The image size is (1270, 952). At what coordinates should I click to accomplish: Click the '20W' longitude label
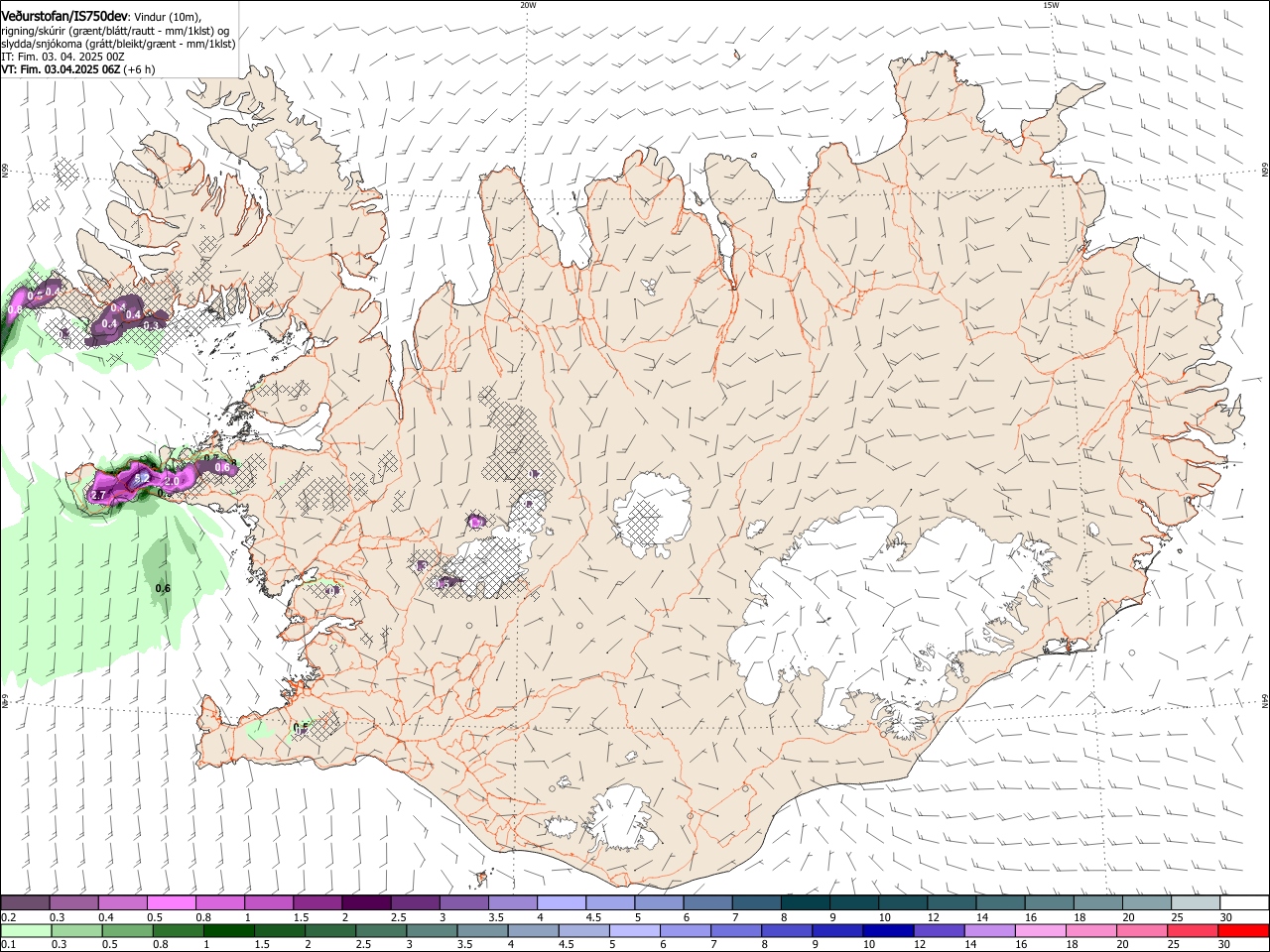point(528,5)
